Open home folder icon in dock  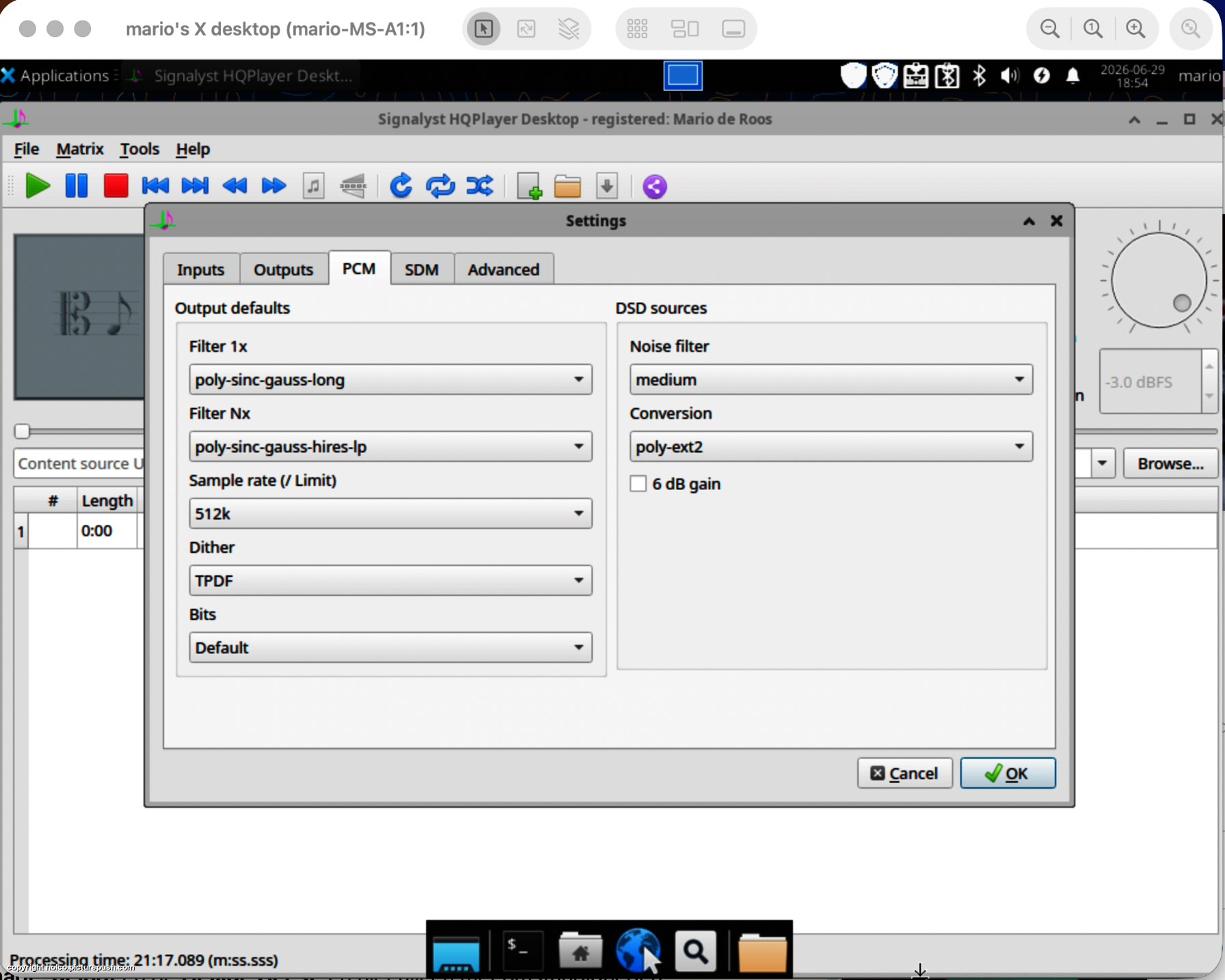580,951
